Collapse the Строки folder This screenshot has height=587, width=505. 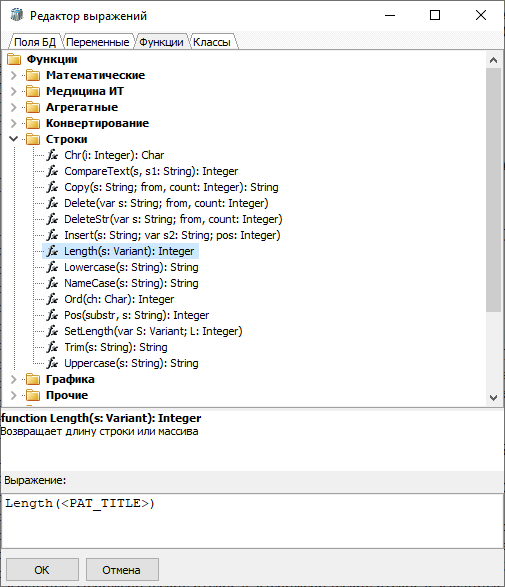click(13, 139)
